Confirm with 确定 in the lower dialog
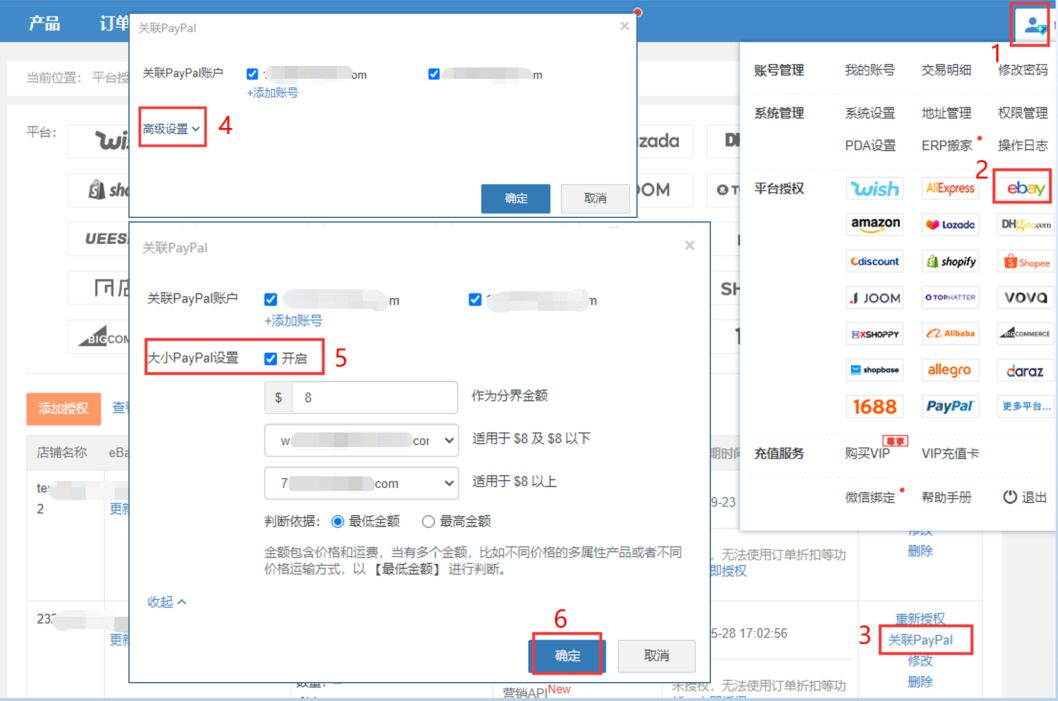Image resolution: width=1058 pixels, height=701 pixels. click(x=567, y=655)
